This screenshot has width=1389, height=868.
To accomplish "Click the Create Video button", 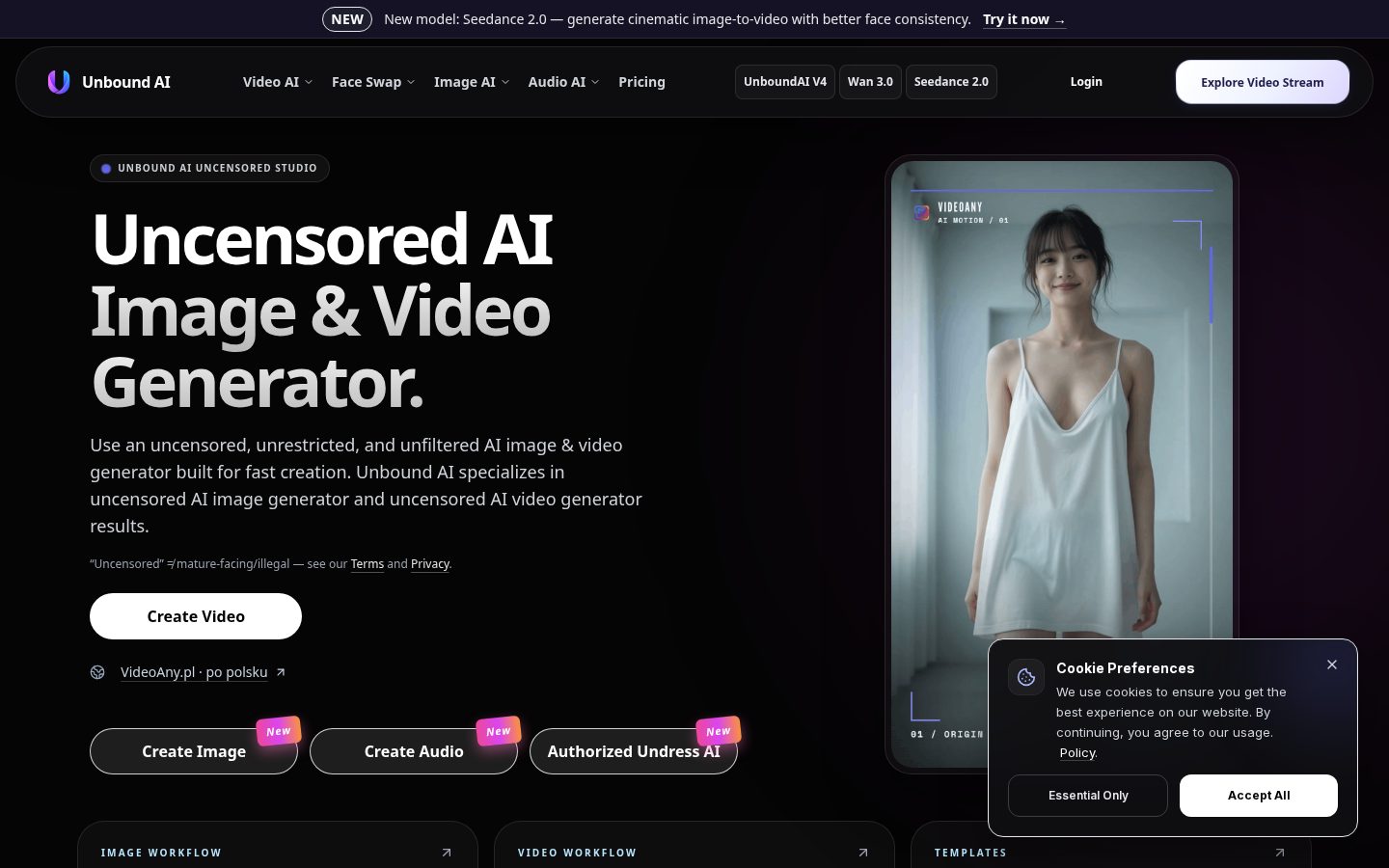I will coord(196,616).
